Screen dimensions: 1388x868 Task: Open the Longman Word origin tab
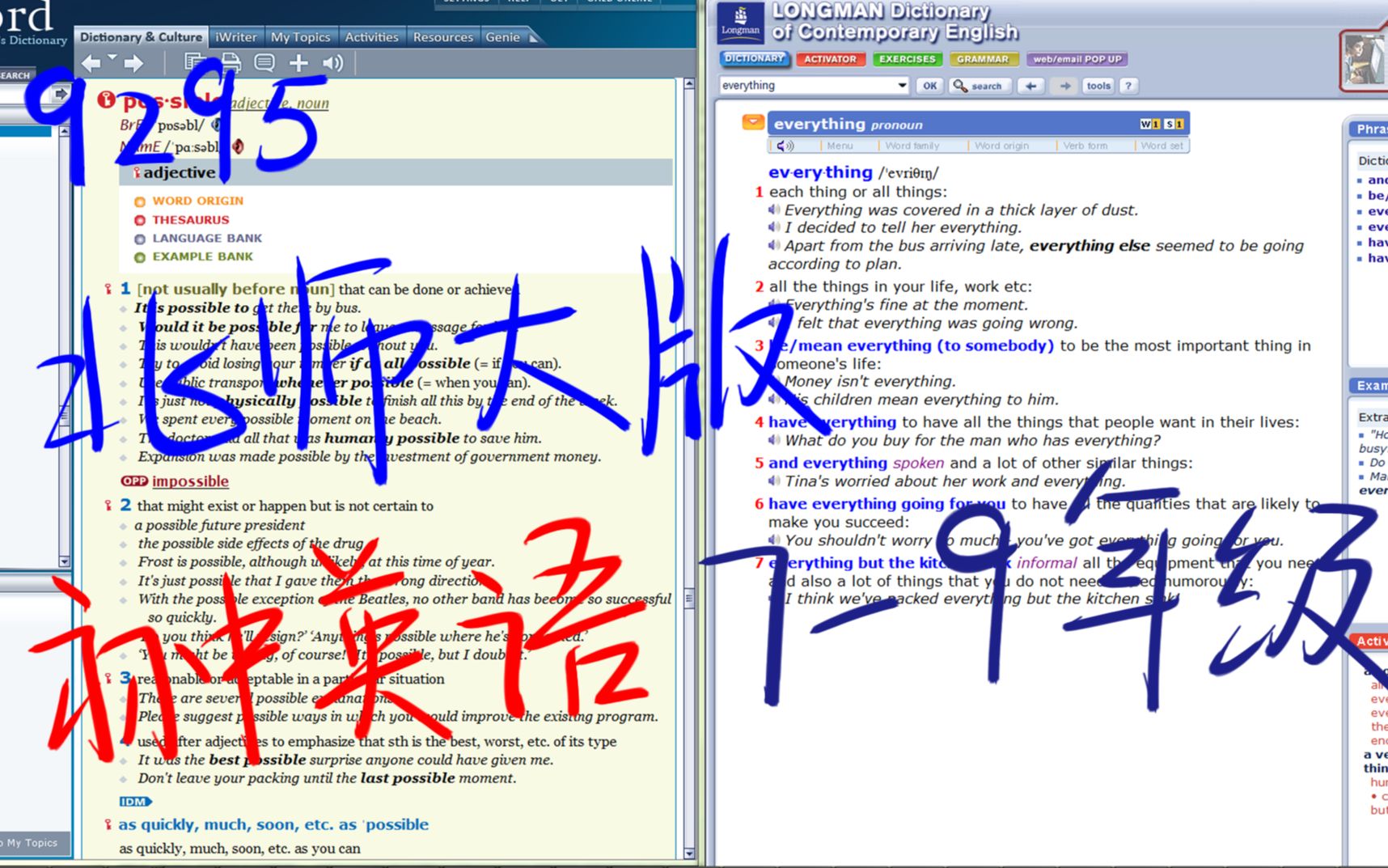[1001, 146]
